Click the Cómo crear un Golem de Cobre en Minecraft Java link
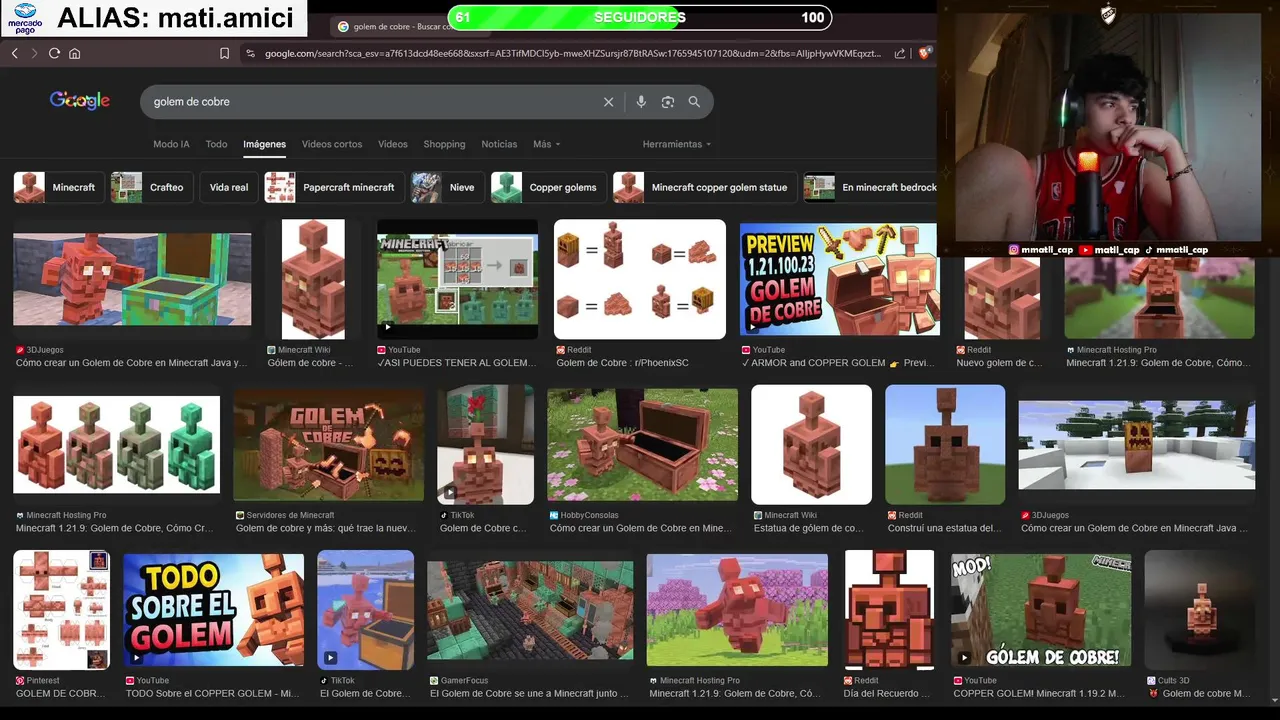Viewport: 1280px width, 720px height. tap(131, 363)
